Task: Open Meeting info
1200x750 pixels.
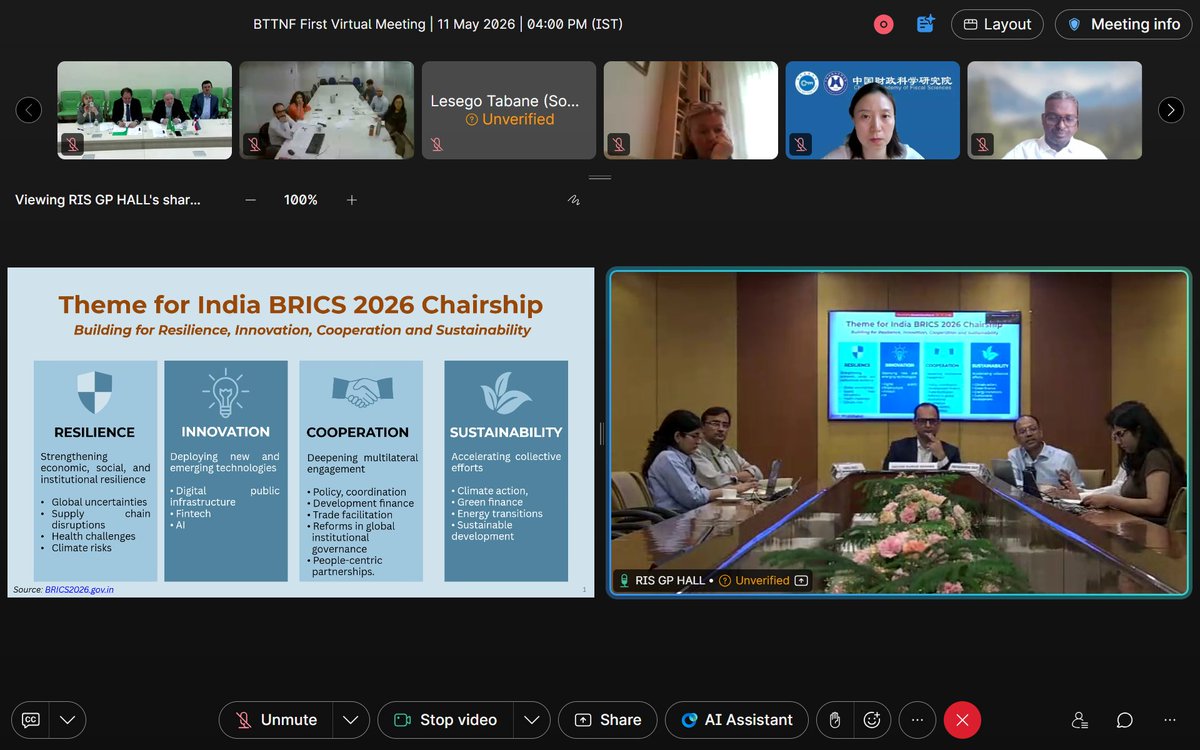Action: [1123, 24]
